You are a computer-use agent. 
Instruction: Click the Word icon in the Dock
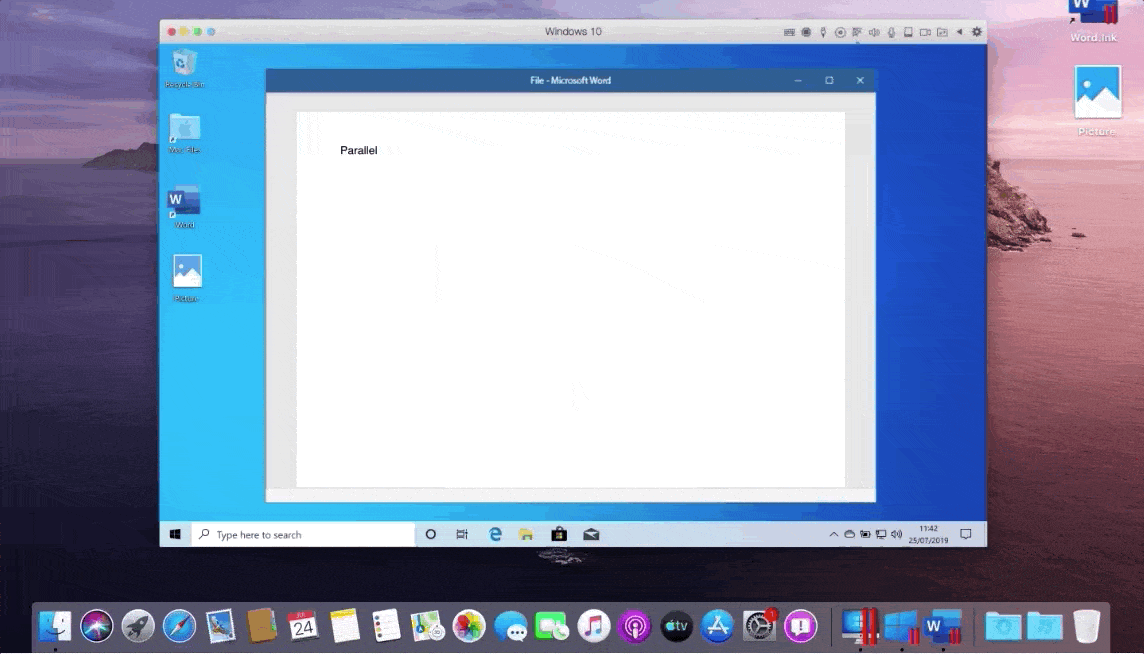pos(943,626)
